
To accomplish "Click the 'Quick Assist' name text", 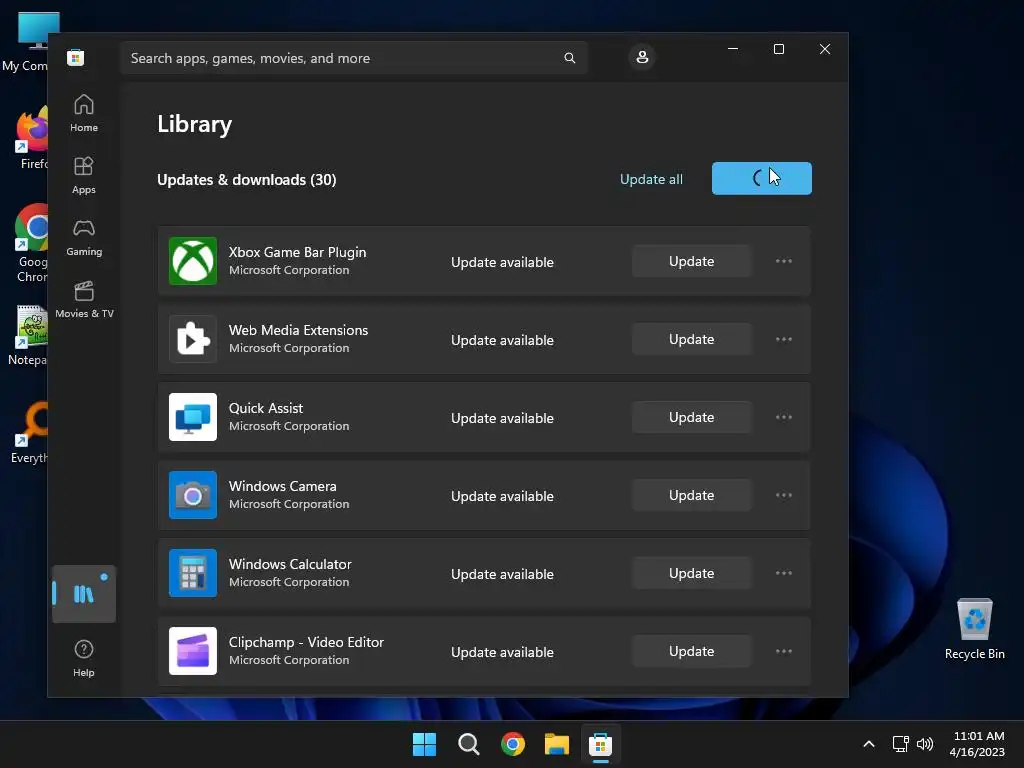I will pyautogui.click(x=266, y=408).
